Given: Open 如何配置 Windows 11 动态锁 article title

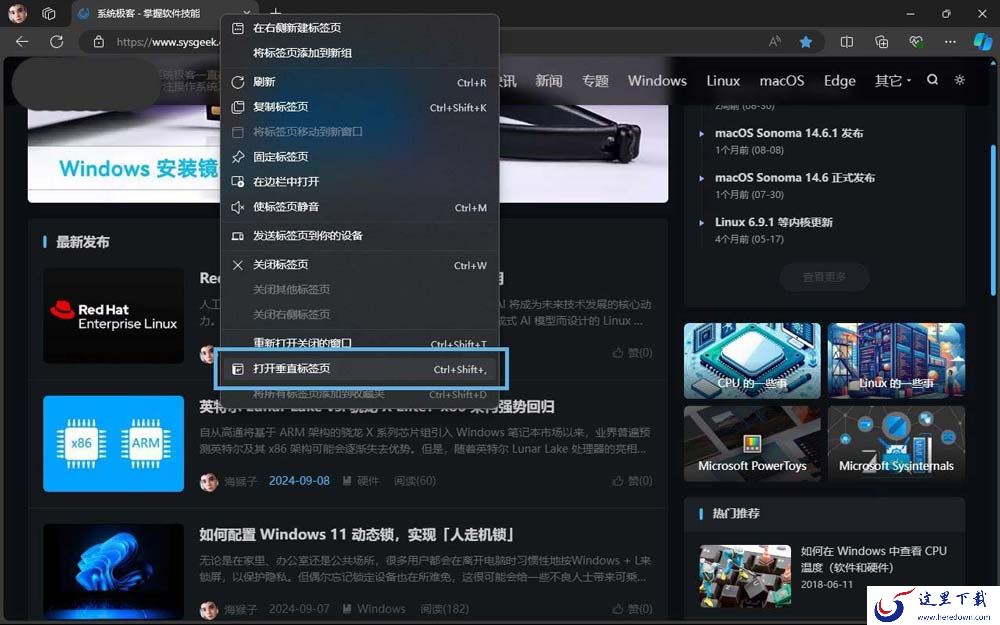Looking at the screenshot, I should click(357, 534).
